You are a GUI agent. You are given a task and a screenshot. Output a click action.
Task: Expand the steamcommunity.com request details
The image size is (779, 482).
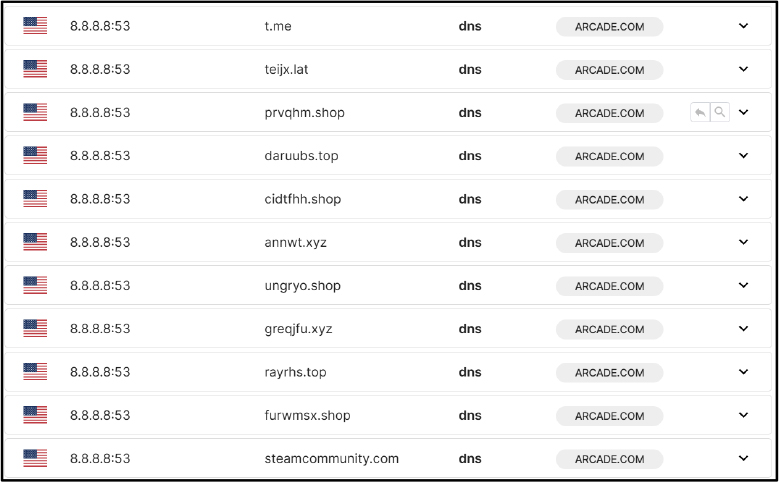tap(743, 458)
